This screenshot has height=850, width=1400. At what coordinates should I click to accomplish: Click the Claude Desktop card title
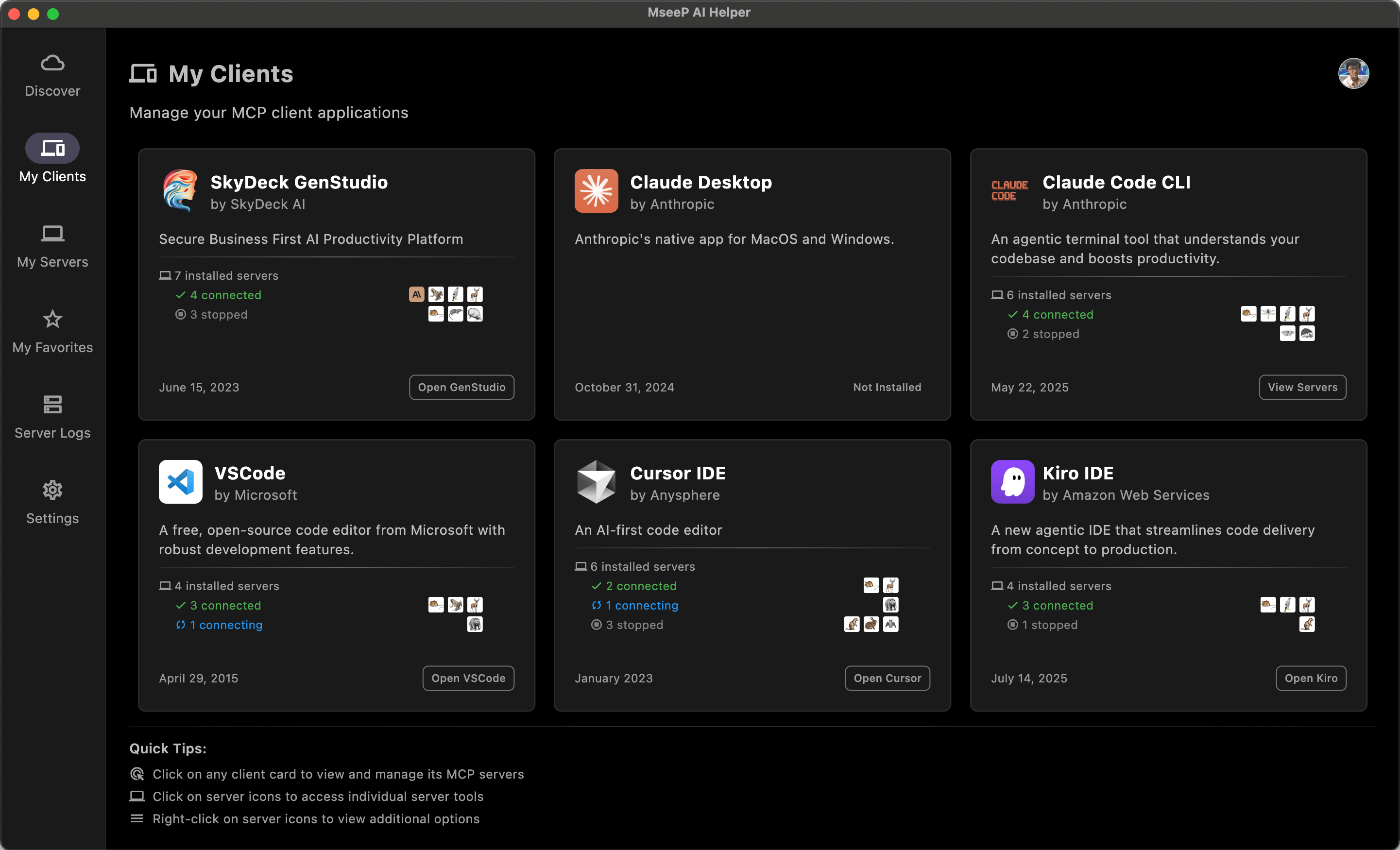700,182
